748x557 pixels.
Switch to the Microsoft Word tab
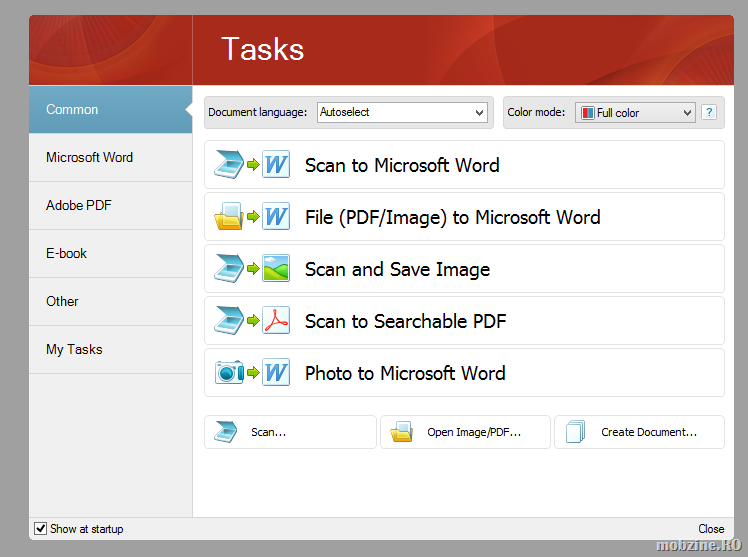pos(89,157)
